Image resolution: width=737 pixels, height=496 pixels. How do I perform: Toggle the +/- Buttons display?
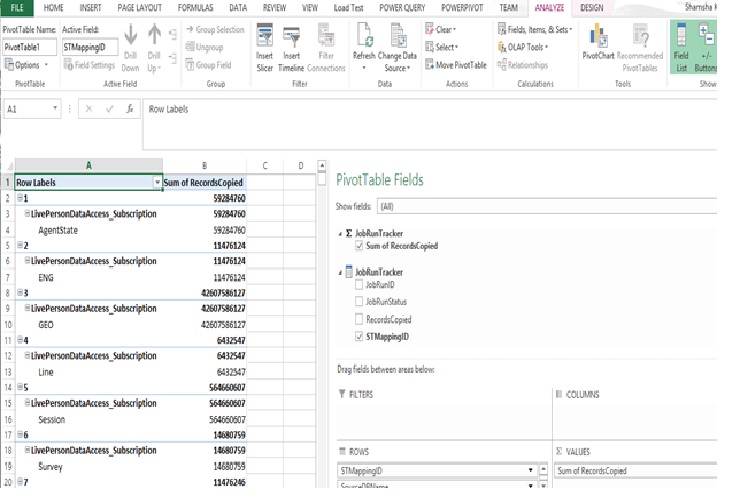tap(706, 47)
